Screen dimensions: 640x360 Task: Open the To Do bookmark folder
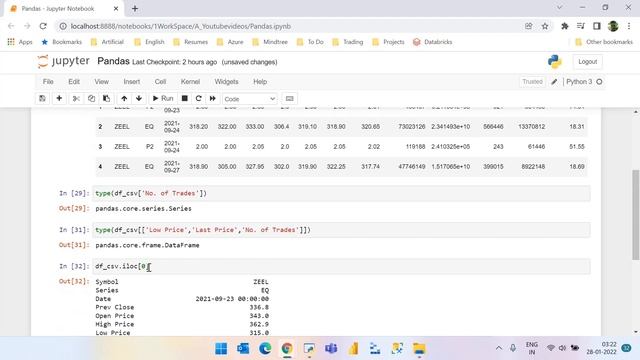coord(310,42)
